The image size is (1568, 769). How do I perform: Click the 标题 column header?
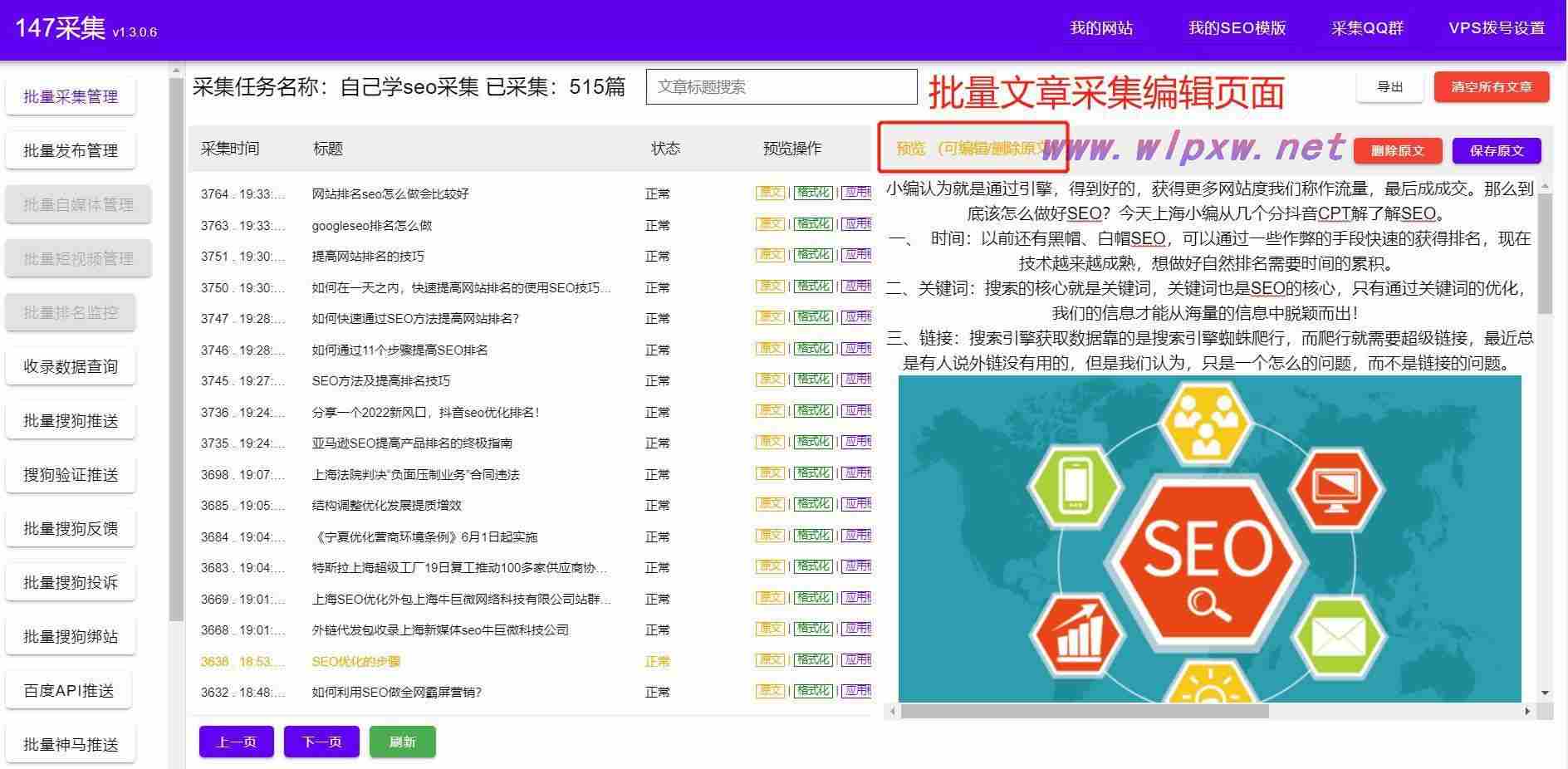[328, 149]
